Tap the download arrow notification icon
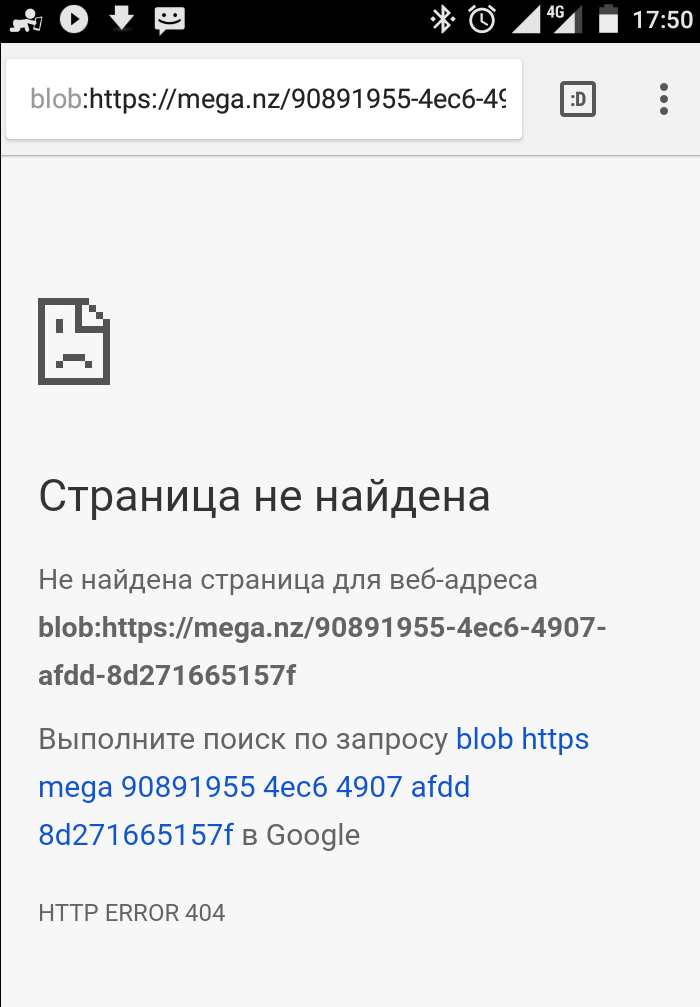The image size is (700, 1007). coord(121,19)
